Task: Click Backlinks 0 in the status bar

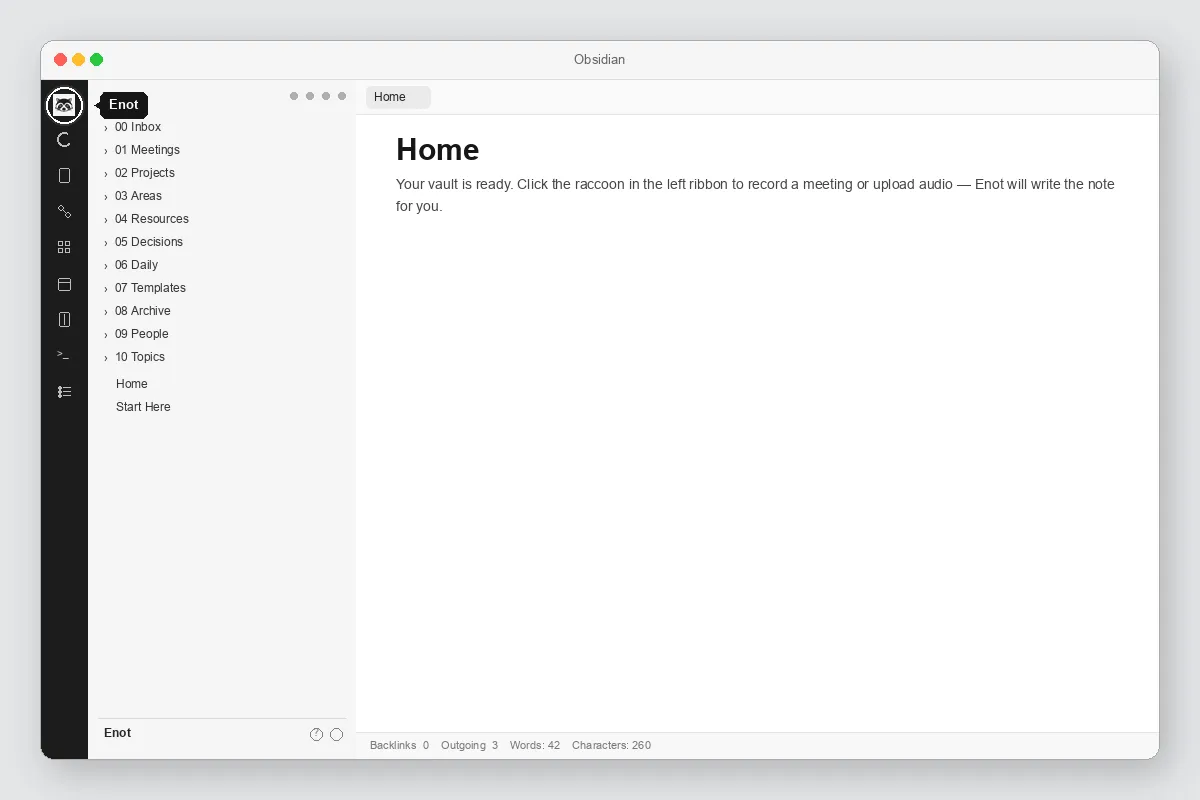Action: click(399, 745)
